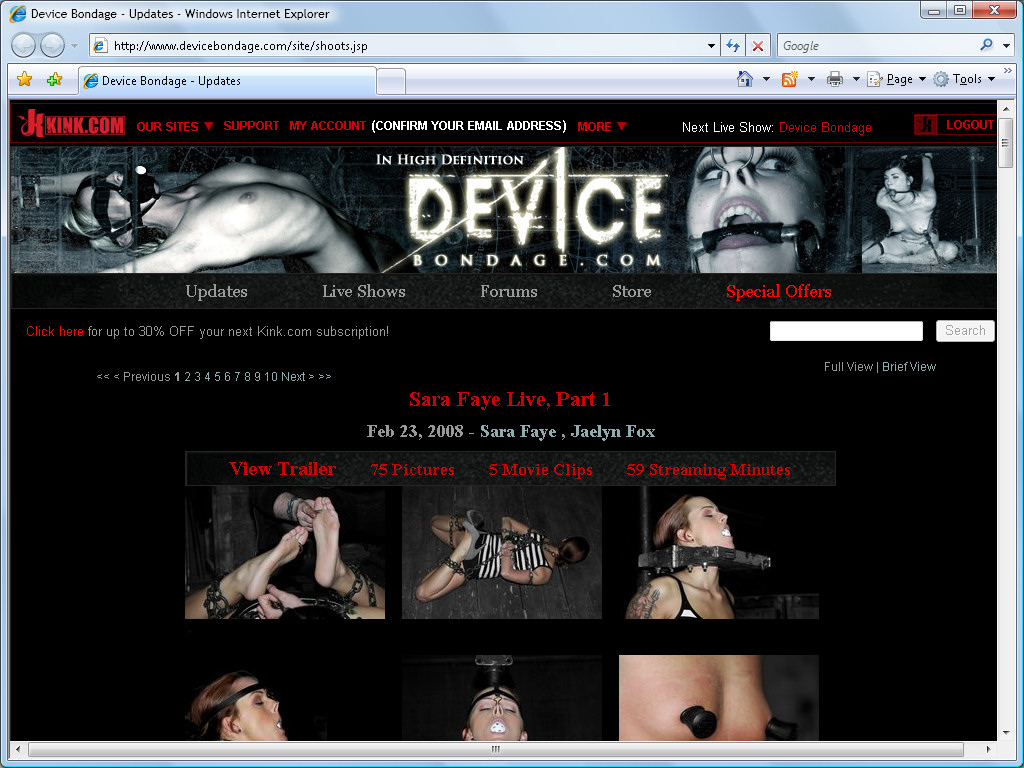Open the Tools menu
This screenshot has height=768, width=1024.
964,79
